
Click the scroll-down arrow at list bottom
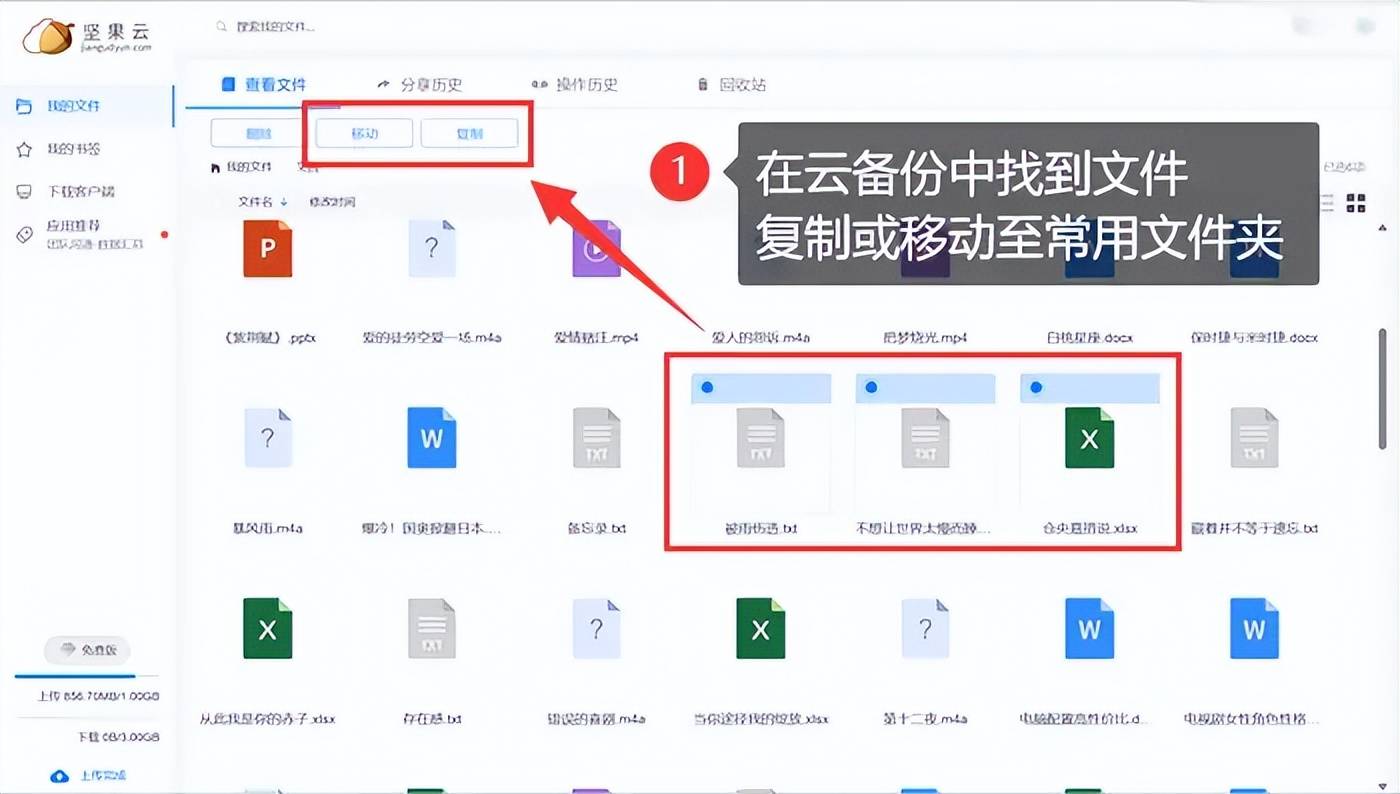[1384, 785]
